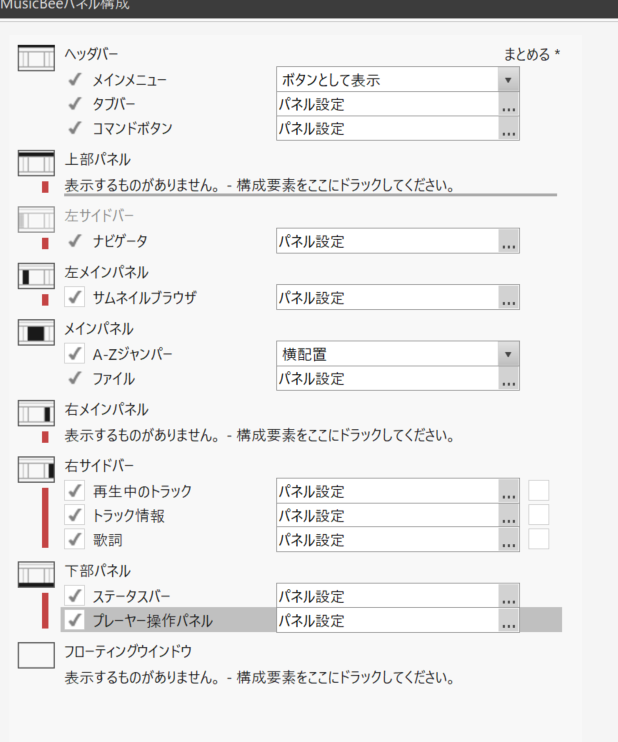Click the 上部パネル layout icon
This screenshot has height=742, width=618.
click(x=36, y=160)
